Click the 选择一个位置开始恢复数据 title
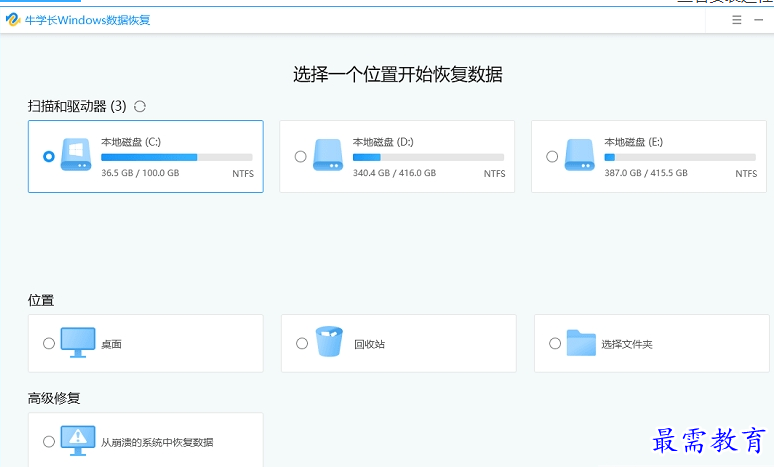The width and height of the screenshot is (774, 472). click(398, 75)
